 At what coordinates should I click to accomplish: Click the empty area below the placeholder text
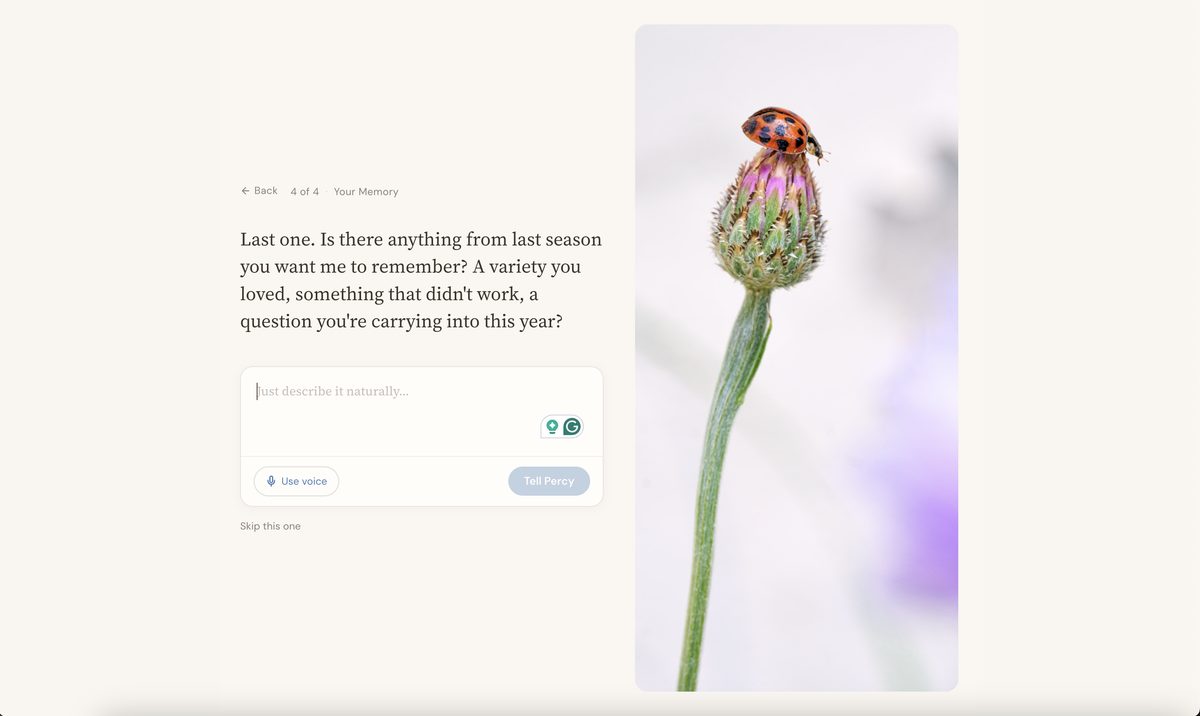390,430
